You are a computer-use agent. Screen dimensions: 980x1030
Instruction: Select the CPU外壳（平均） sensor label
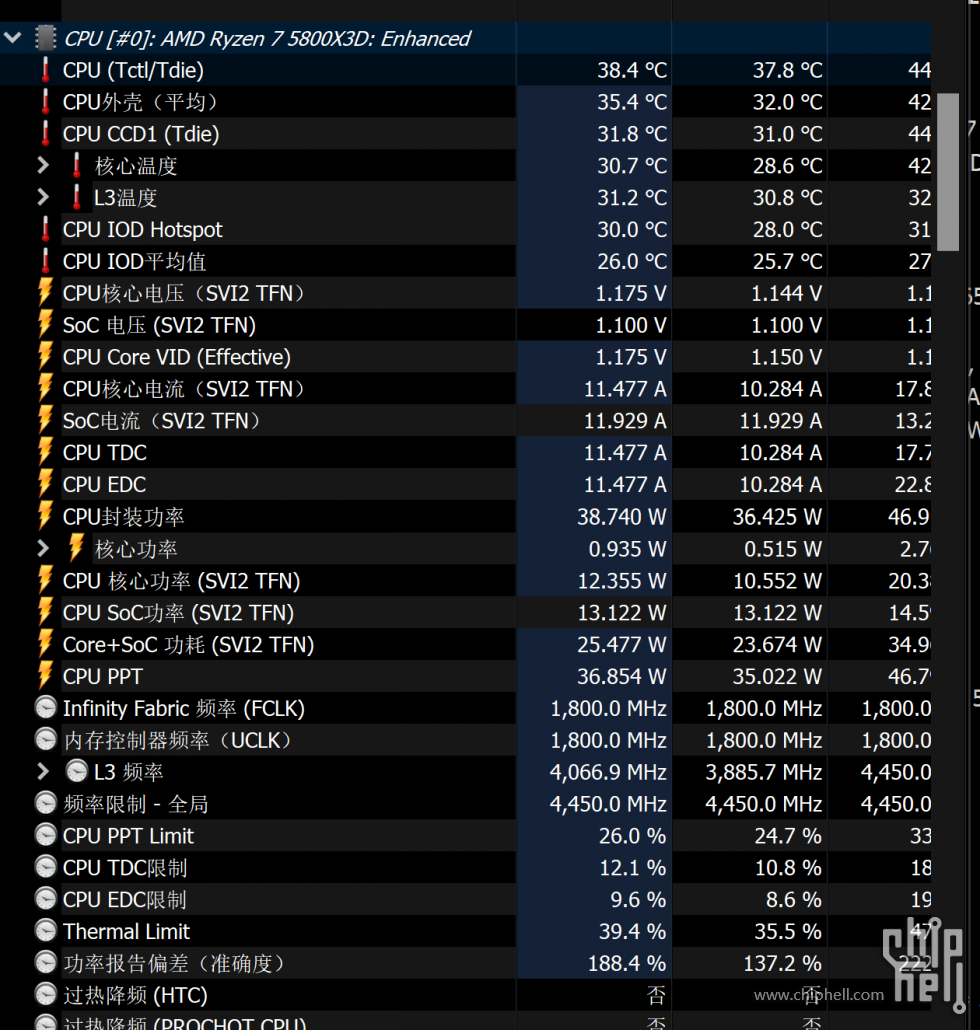click(x=141, y=102)
